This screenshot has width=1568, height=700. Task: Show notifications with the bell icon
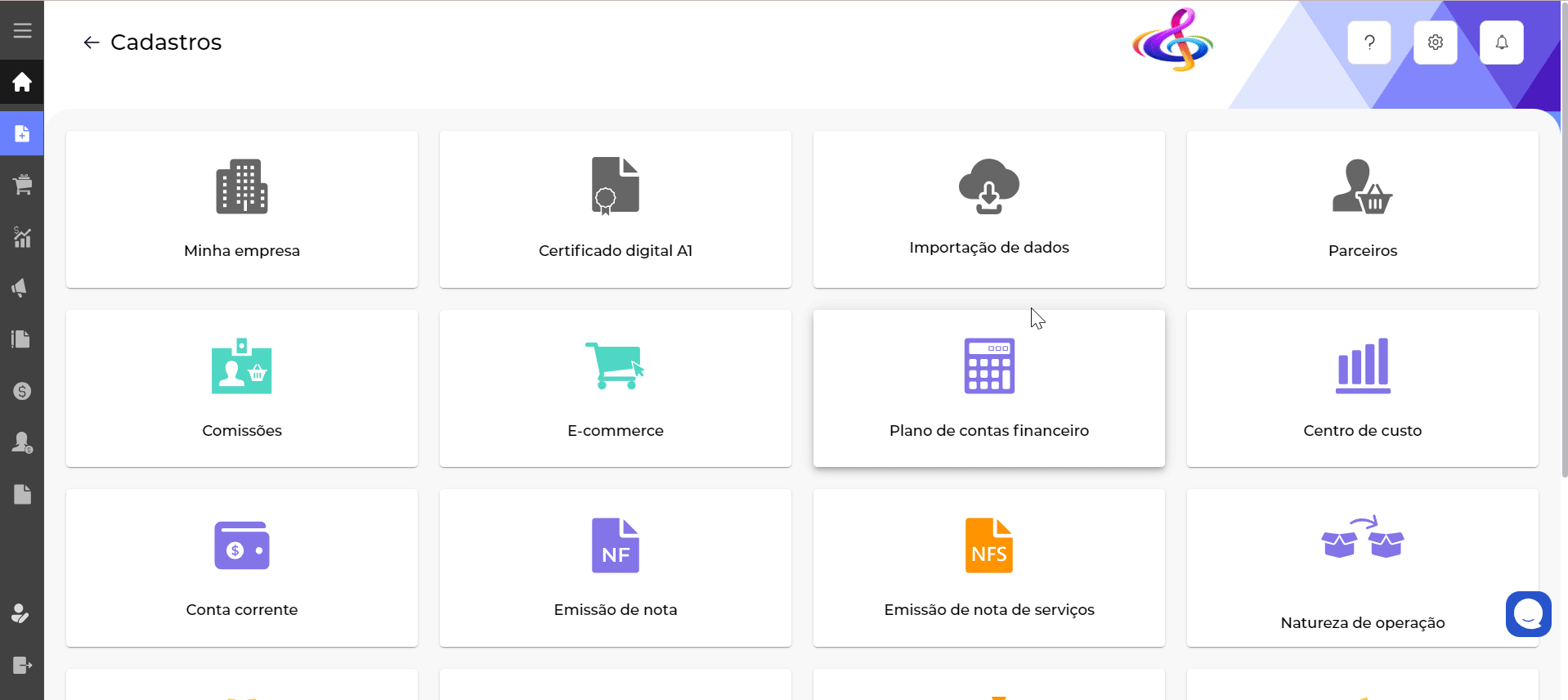tap(1502, 43)
